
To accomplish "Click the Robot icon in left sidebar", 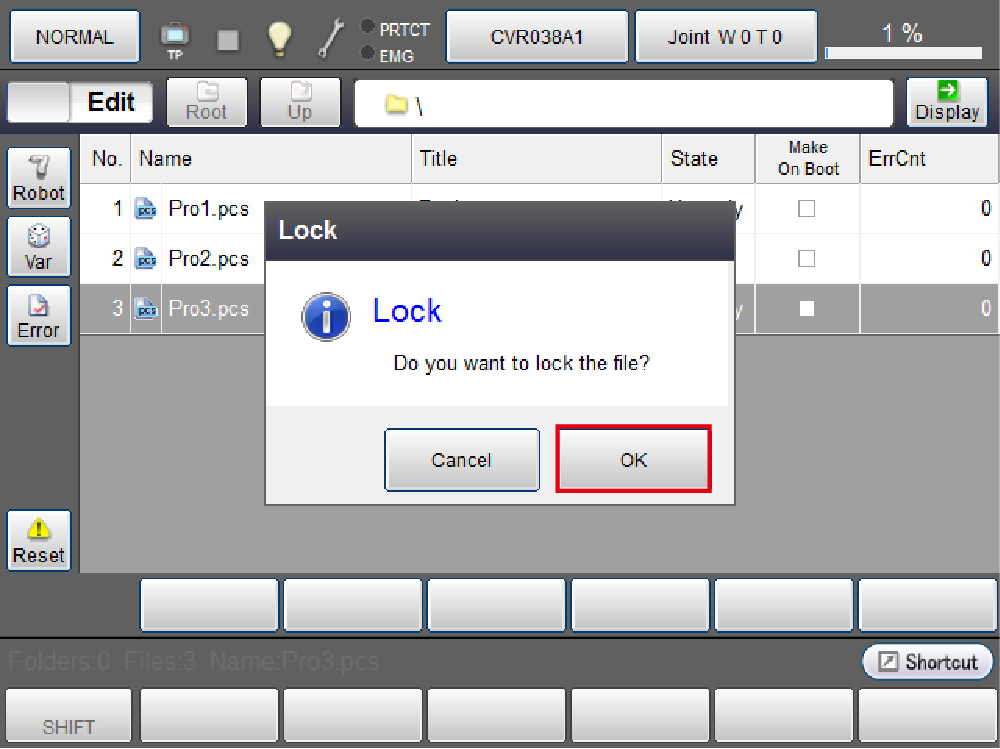I will pyautogui.click(x=38, y=179).
